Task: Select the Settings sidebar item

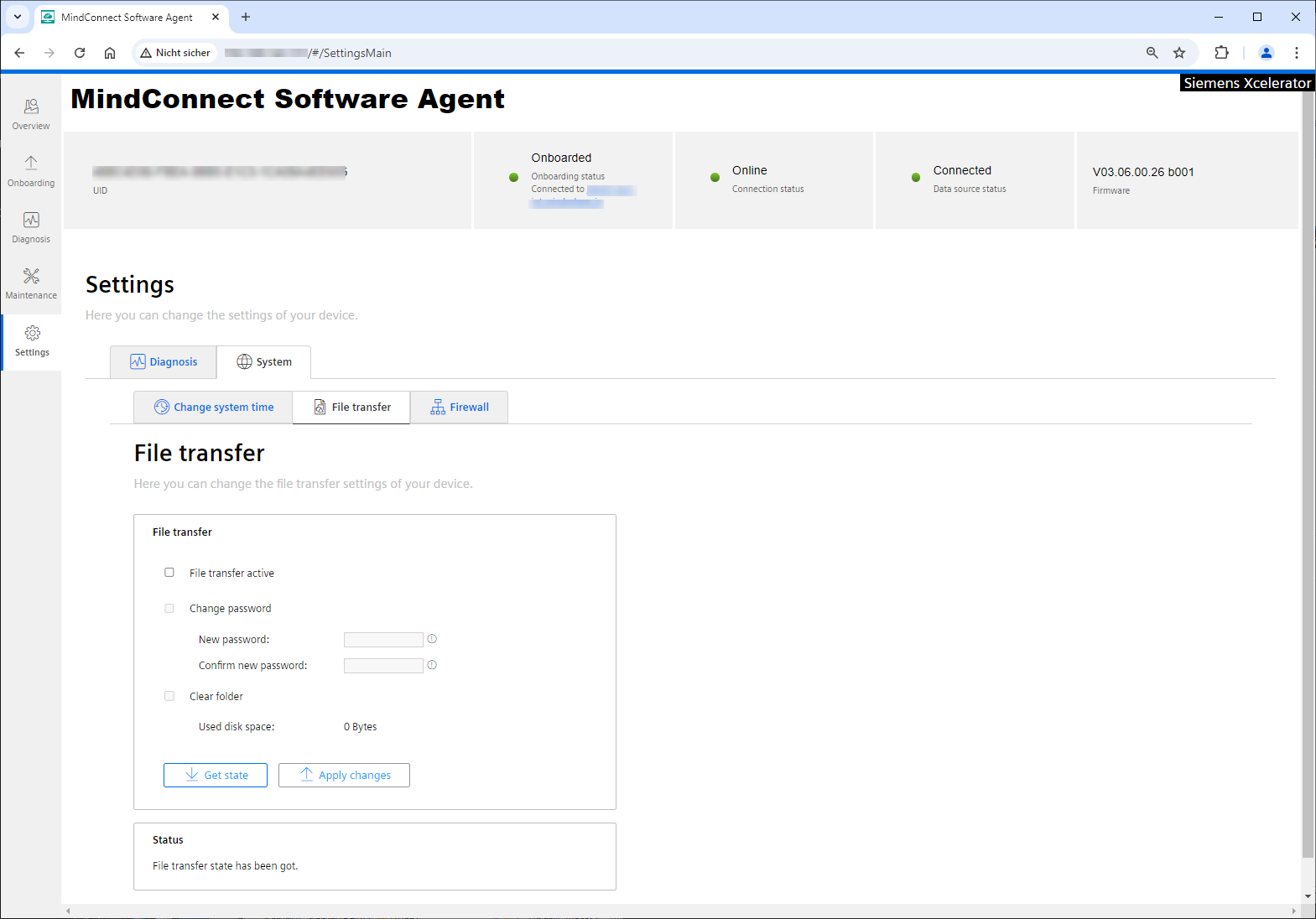Action: (32, 341)
